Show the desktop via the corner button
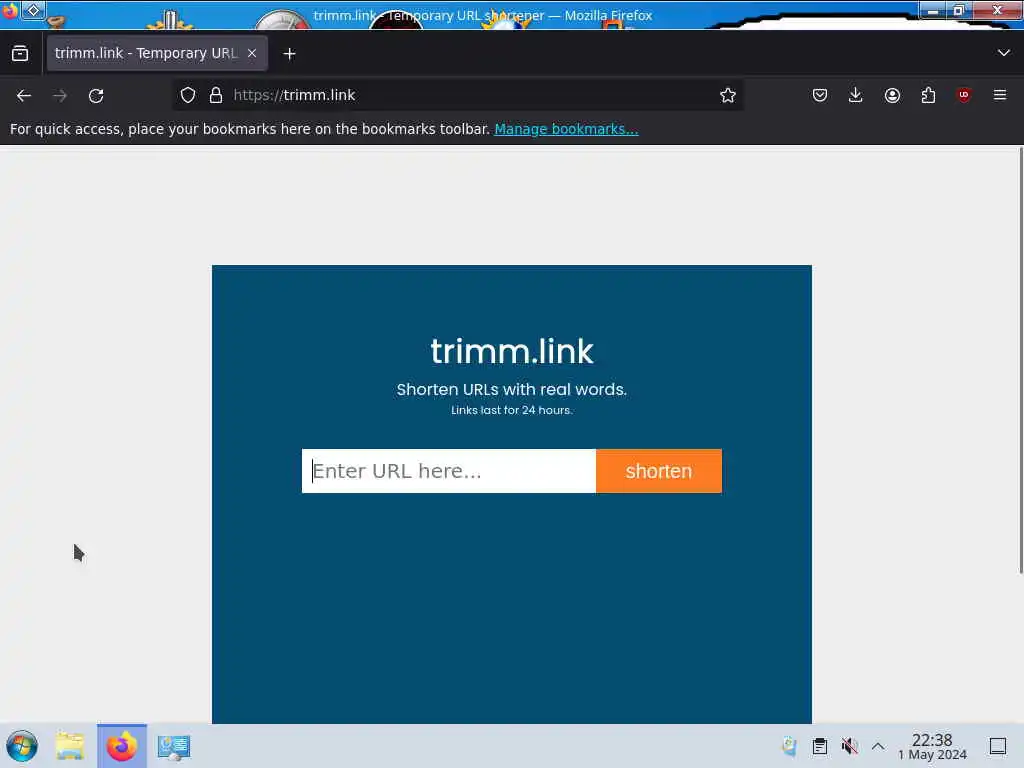1024x768 pixels. [998, 746]
